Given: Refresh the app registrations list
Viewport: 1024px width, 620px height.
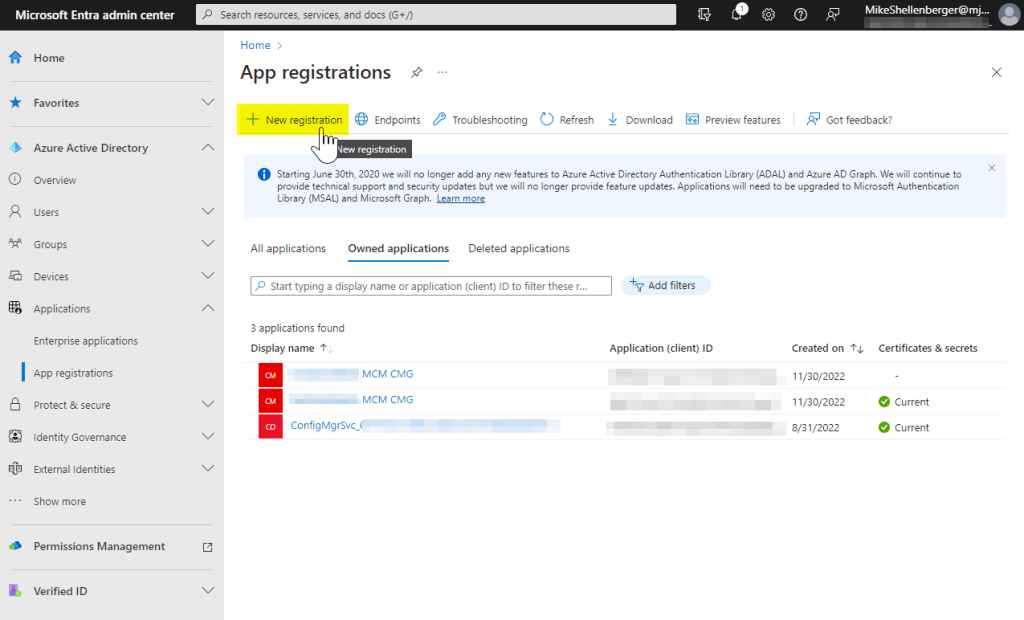Looking at the screenshot, I should [567, 120].
